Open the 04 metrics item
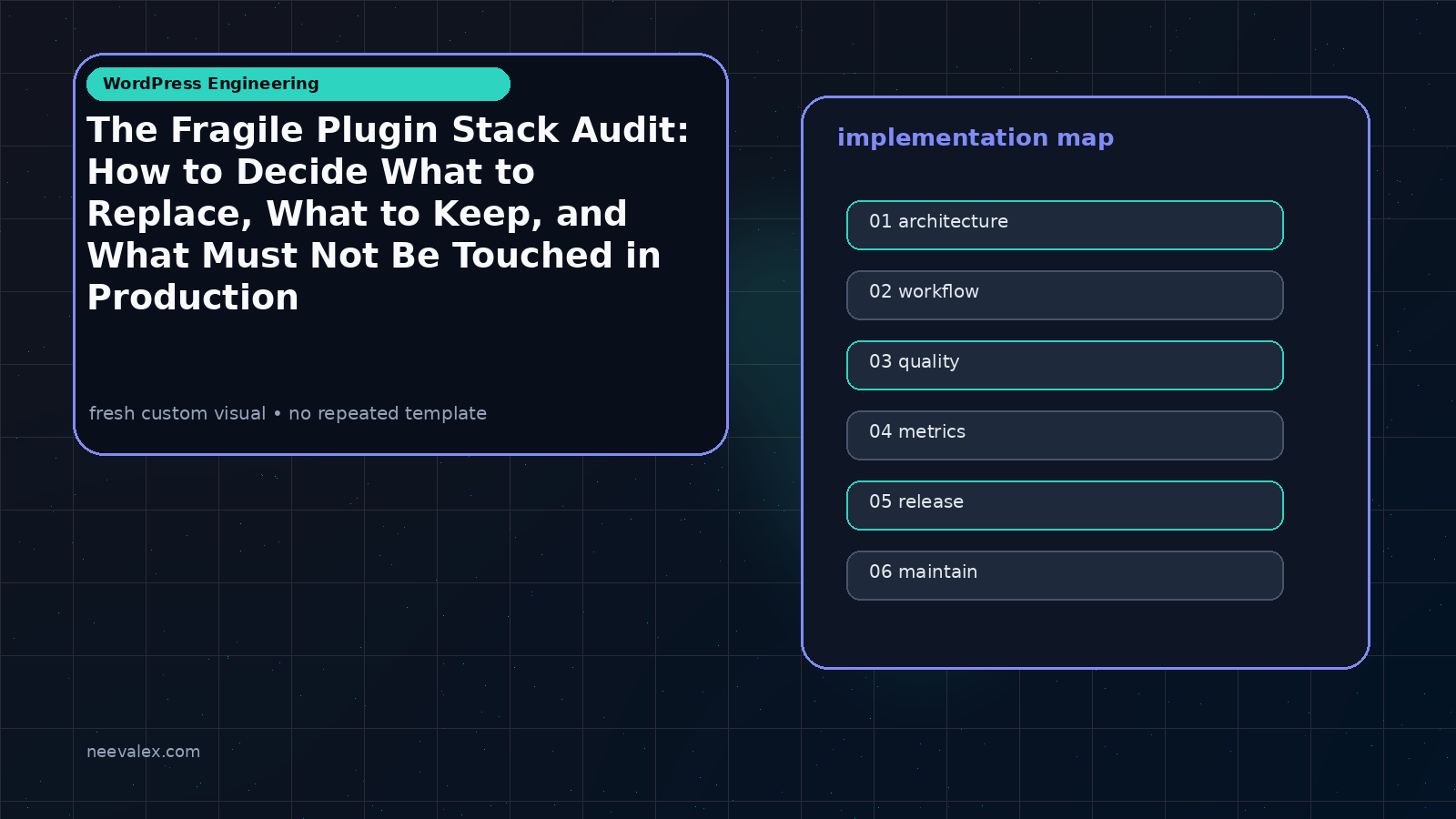The width and height of the screenshot is (1456, 819). (x=1065, y=435)
